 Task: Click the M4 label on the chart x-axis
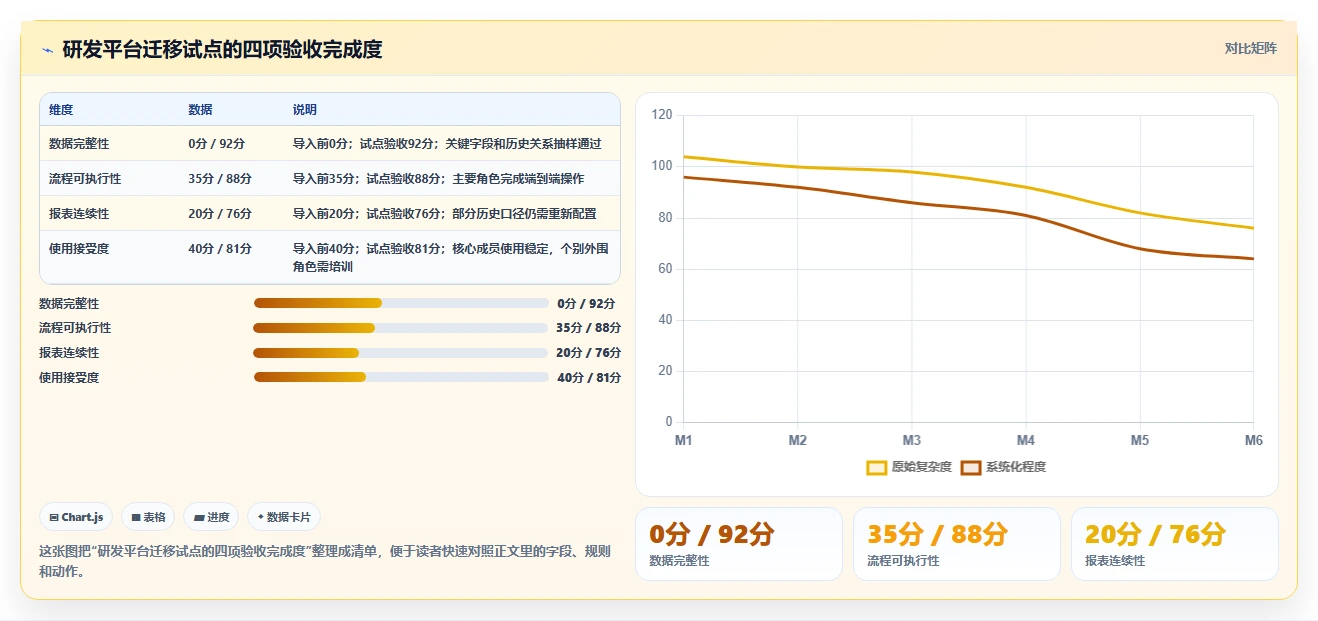[1026, 440]
